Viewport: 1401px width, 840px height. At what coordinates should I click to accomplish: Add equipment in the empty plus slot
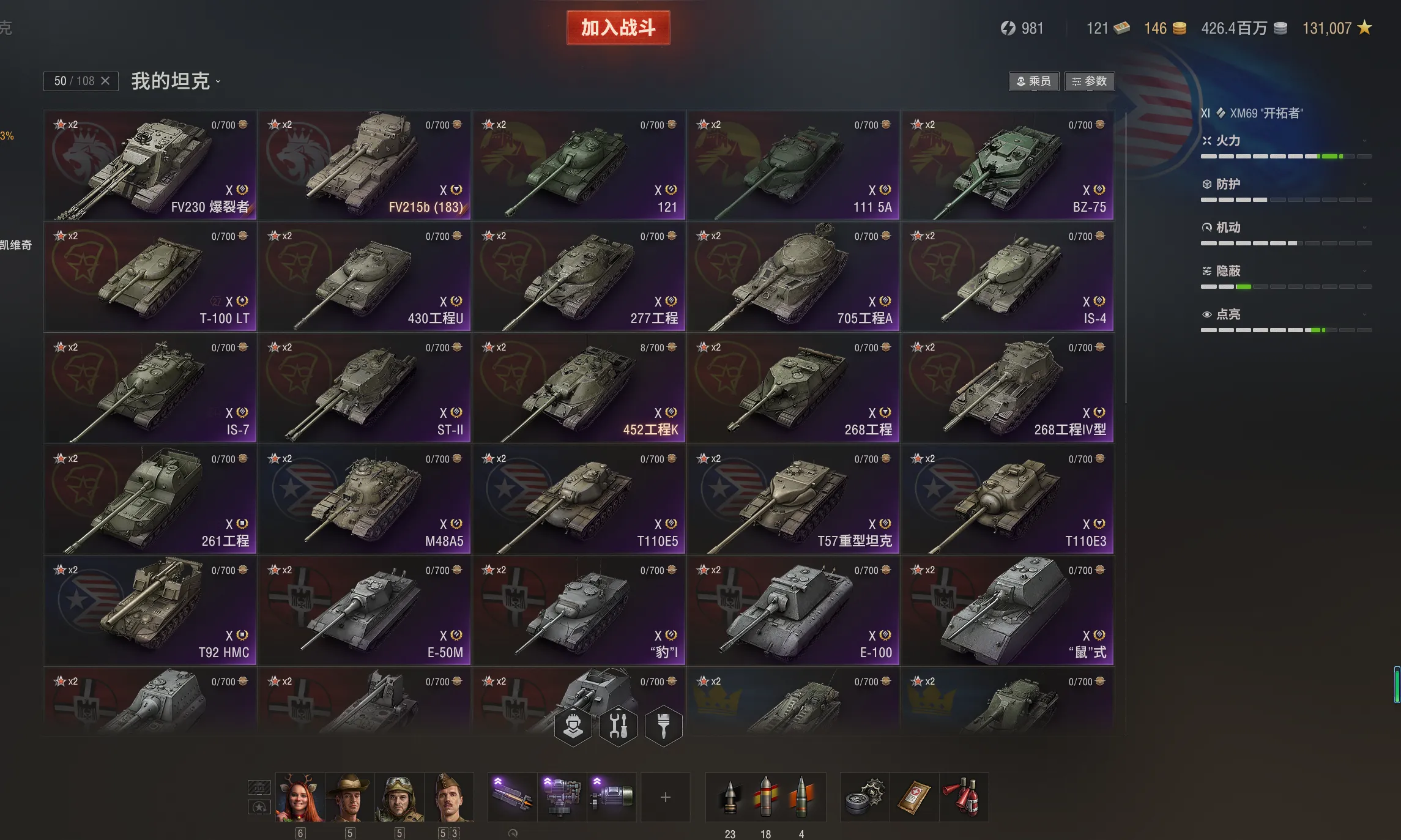coord(665,797)
